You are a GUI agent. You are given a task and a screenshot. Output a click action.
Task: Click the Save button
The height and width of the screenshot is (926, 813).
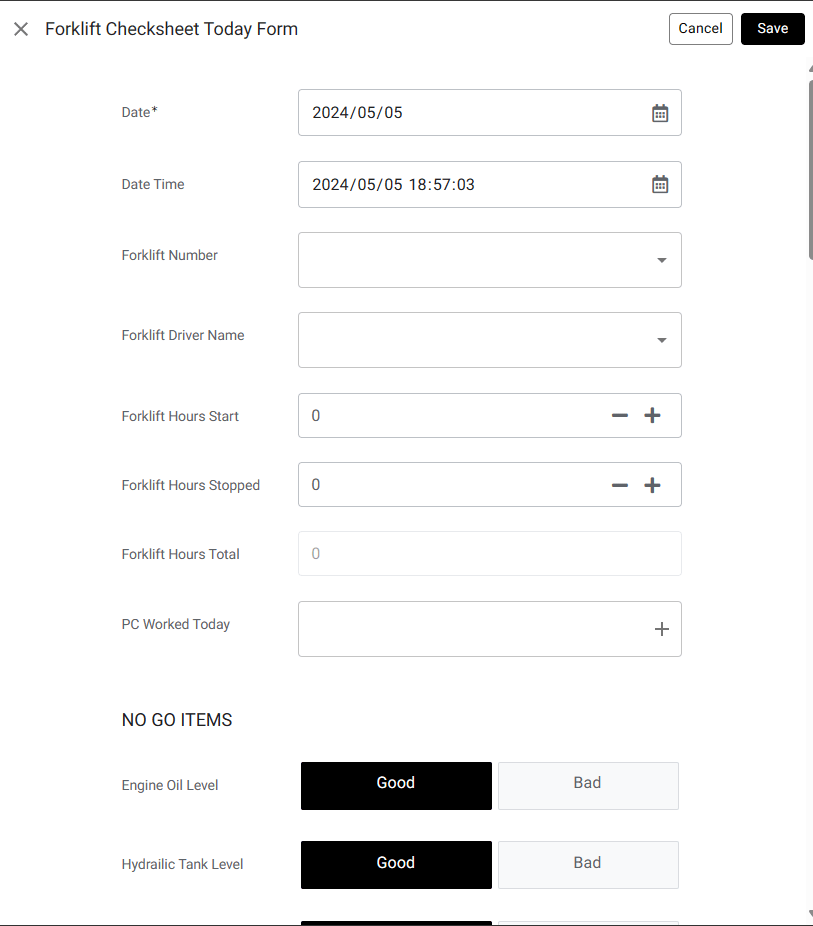[x=772, y=29]
